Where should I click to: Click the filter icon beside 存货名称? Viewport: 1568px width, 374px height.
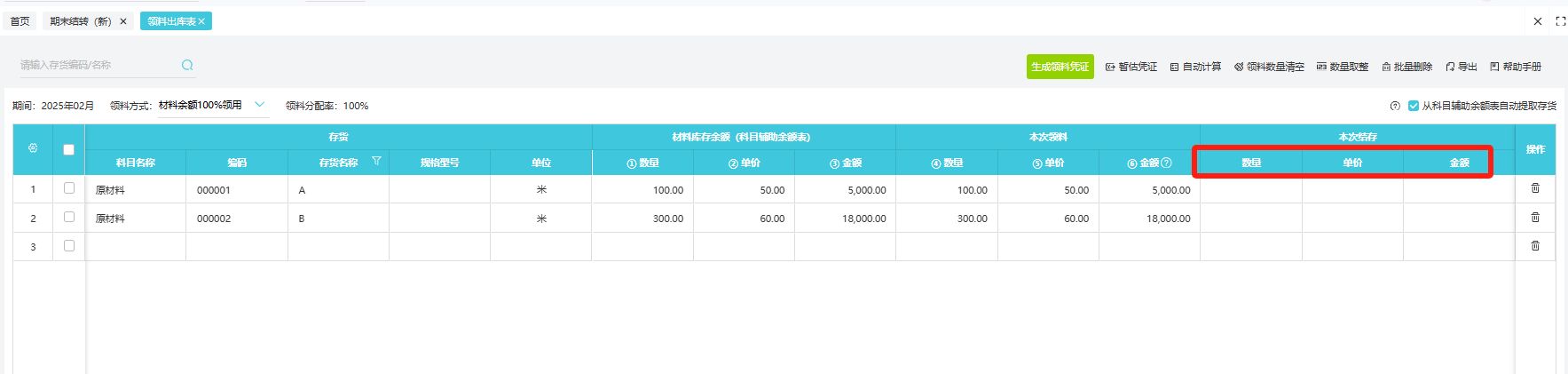pyautogui.click(x=376, y=162)
